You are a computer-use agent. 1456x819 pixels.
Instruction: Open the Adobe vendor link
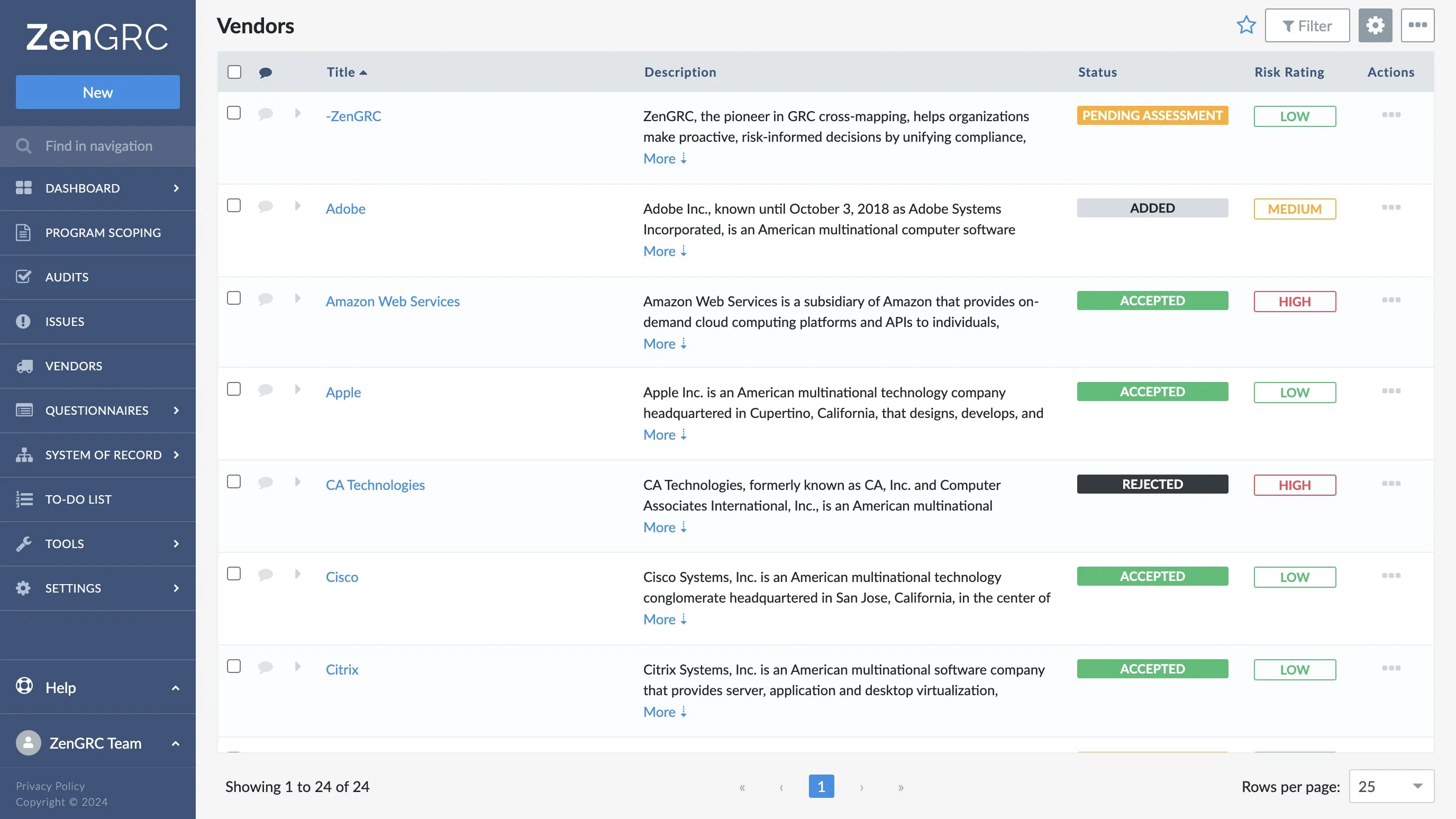pyautogui.click(x=345, y=208)
